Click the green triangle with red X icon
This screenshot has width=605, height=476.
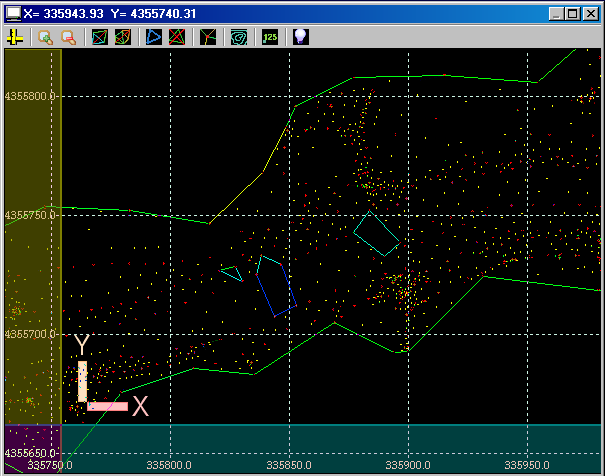[177, 37]
